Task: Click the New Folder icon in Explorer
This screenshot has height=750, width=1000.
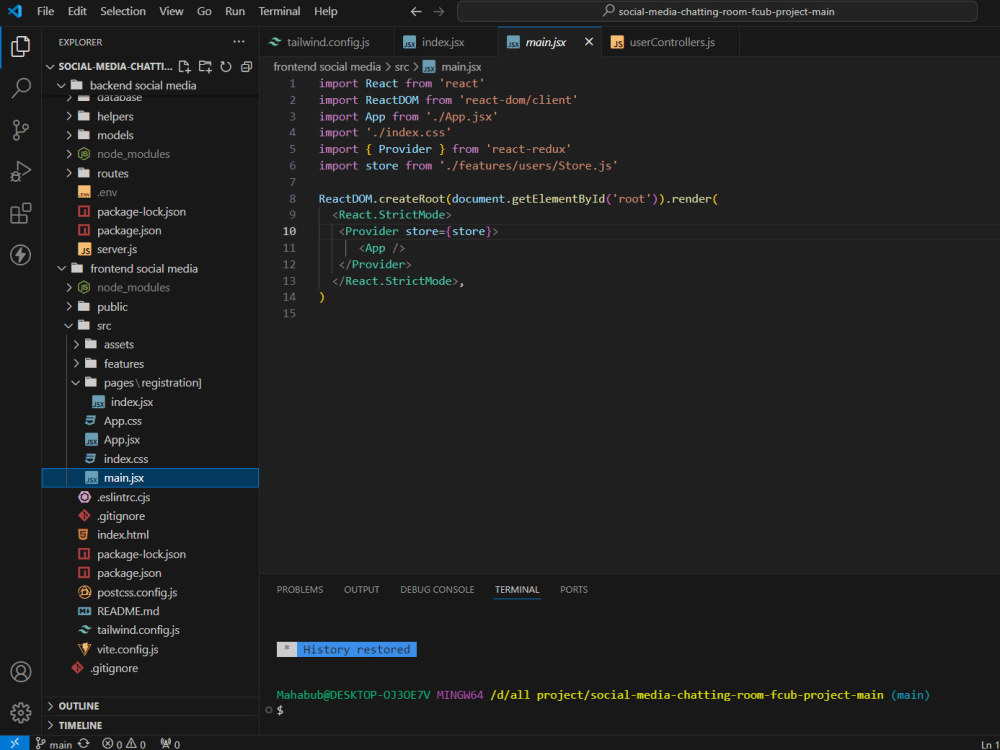Action: (205, 66)
